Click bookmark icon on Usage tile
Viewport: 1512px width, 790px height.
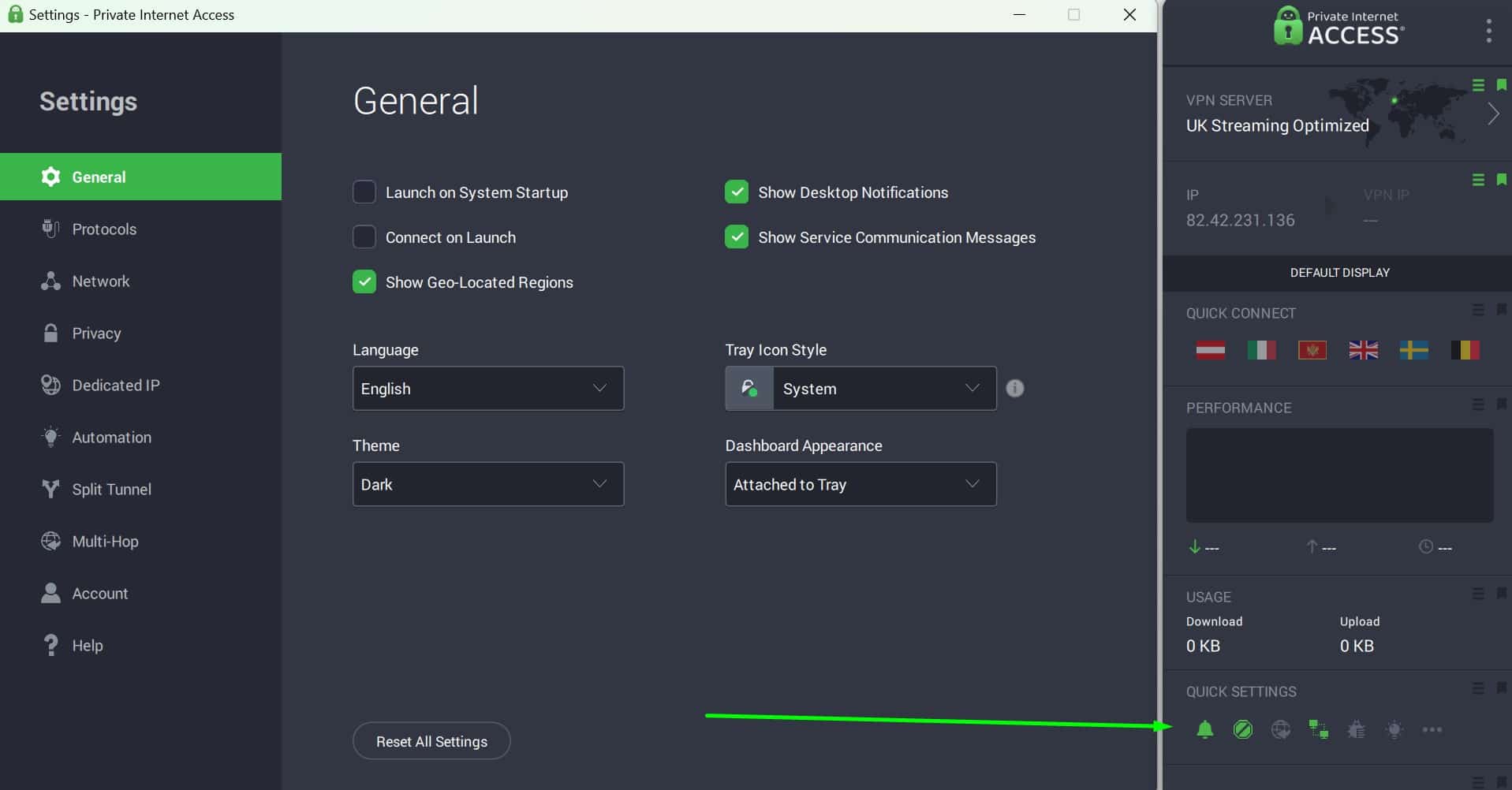pyautogui.click(x=1502, y=594)
